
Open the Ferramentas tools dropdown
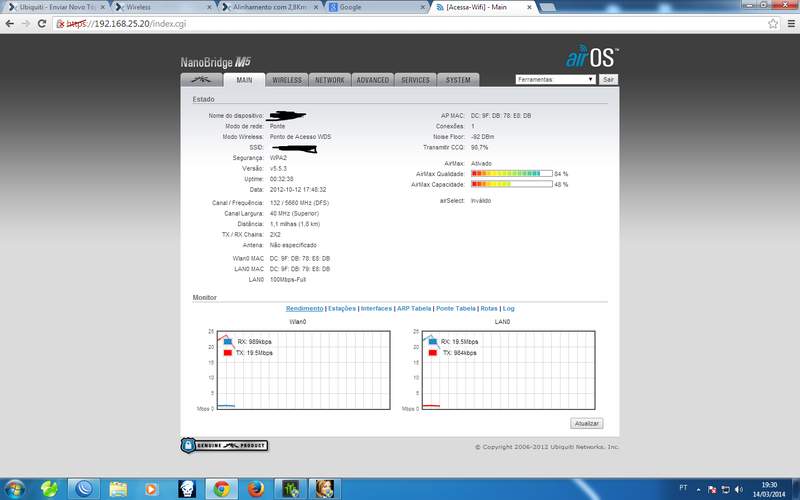(x=555, y=80)
